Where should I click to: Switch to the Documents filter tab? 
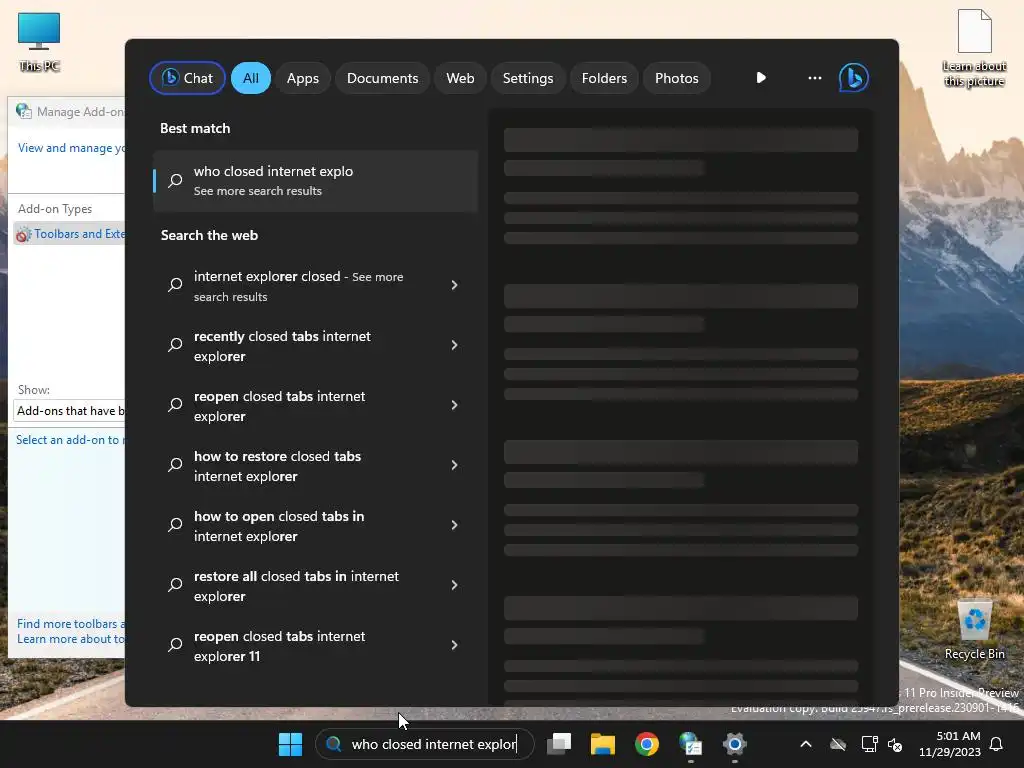pos(382,78)
